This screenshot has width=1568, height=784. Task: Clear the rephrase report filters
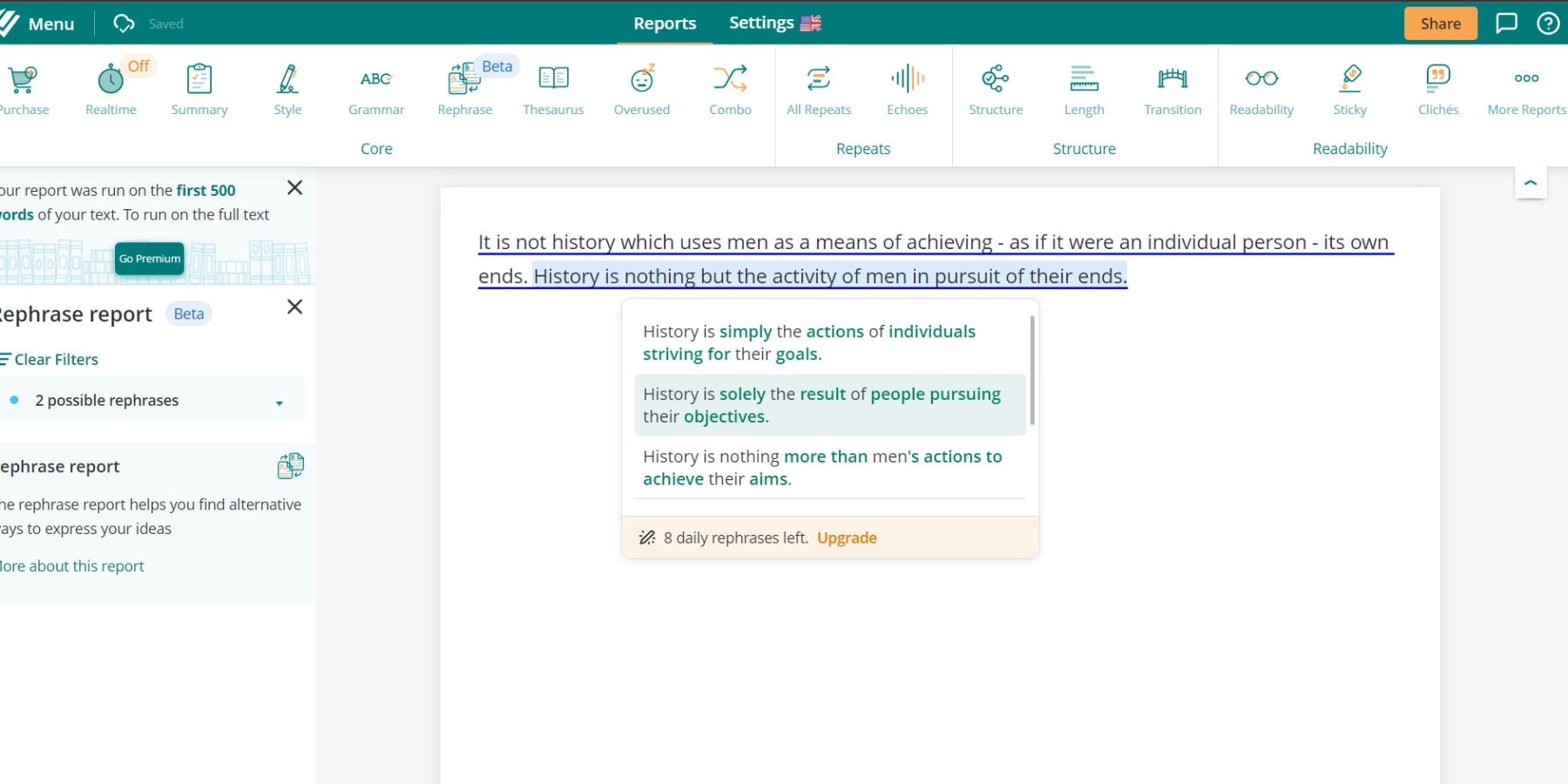(x=56, y=359)
